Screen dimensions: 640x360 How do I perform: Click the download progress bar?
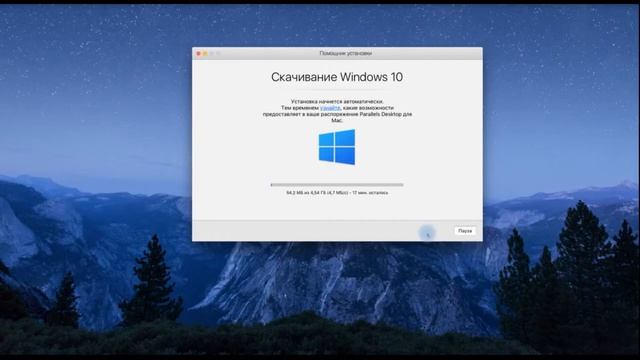pyautogui.click(x=337, y=185)
